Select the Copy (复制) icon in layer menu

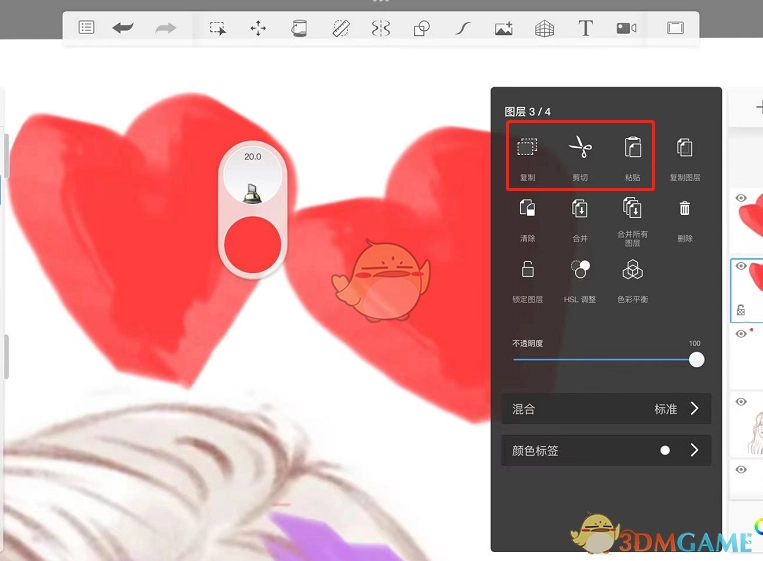[527, 149]
